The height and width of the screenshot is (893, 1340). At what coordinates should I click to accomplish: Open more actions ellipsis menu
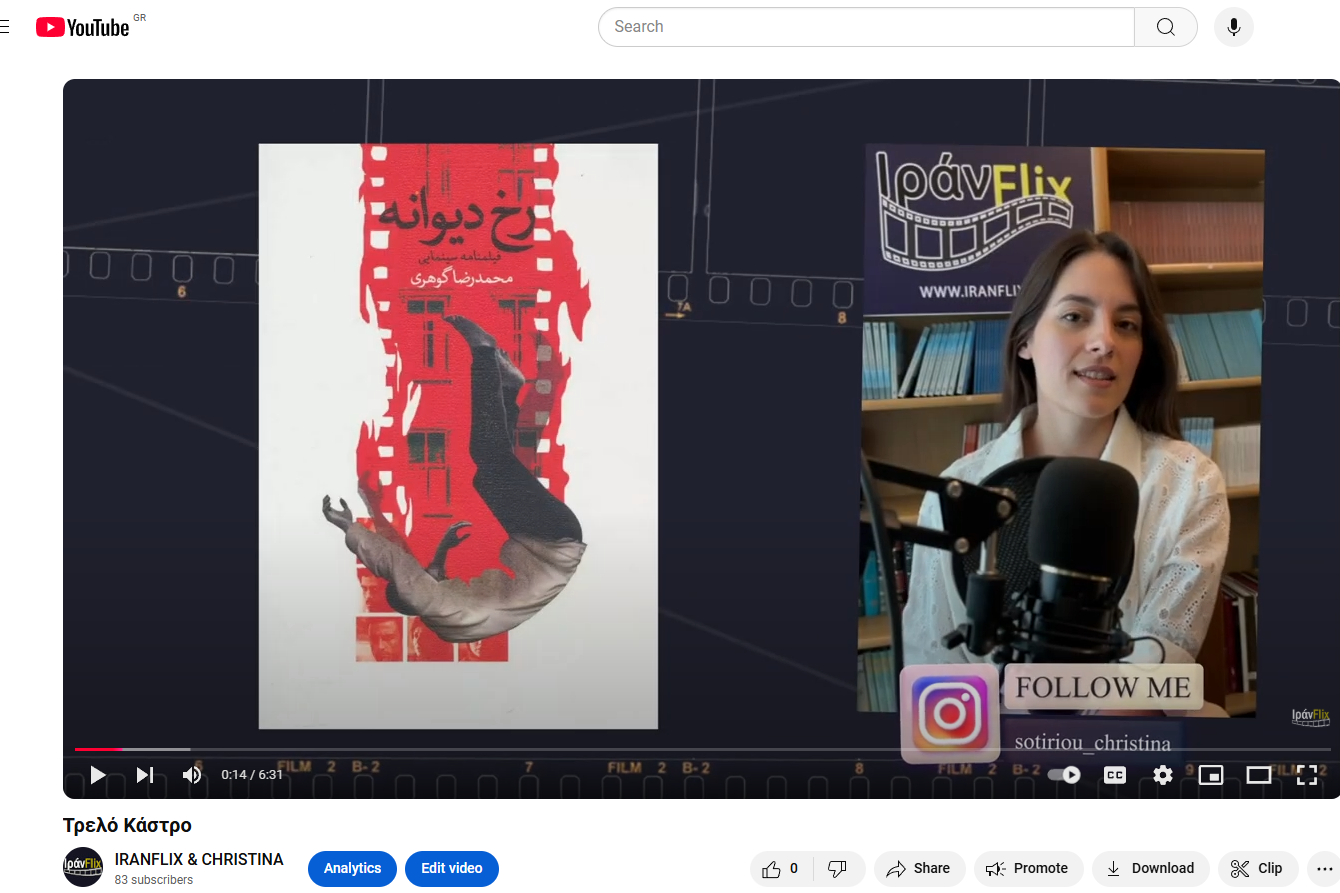point(1323,868)
